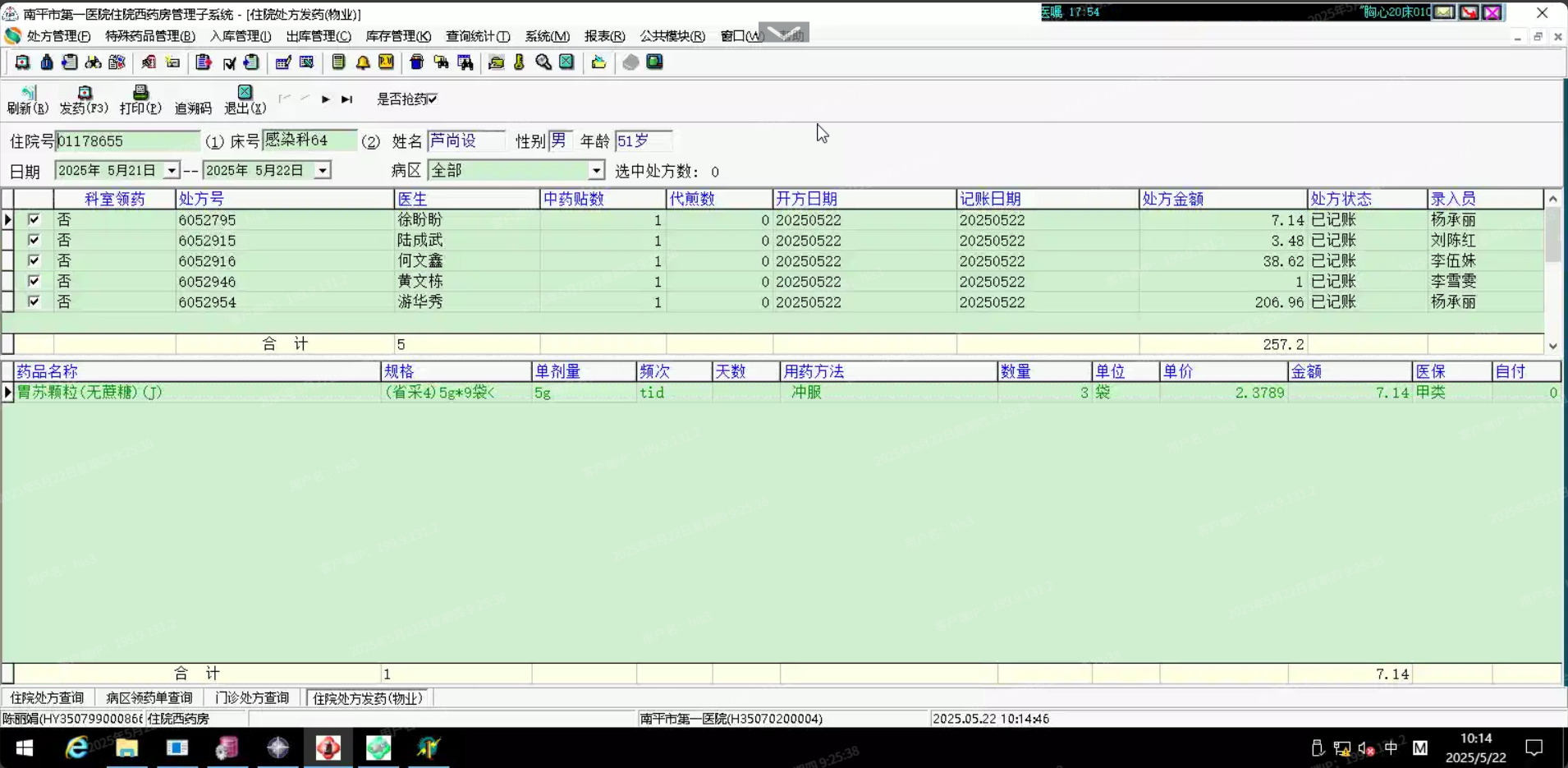The height and width of the screenshot is (768, 1568).
Task: Sort by the 处方金额 column header
Action: pyautogui.click(x=1223, y=199)
